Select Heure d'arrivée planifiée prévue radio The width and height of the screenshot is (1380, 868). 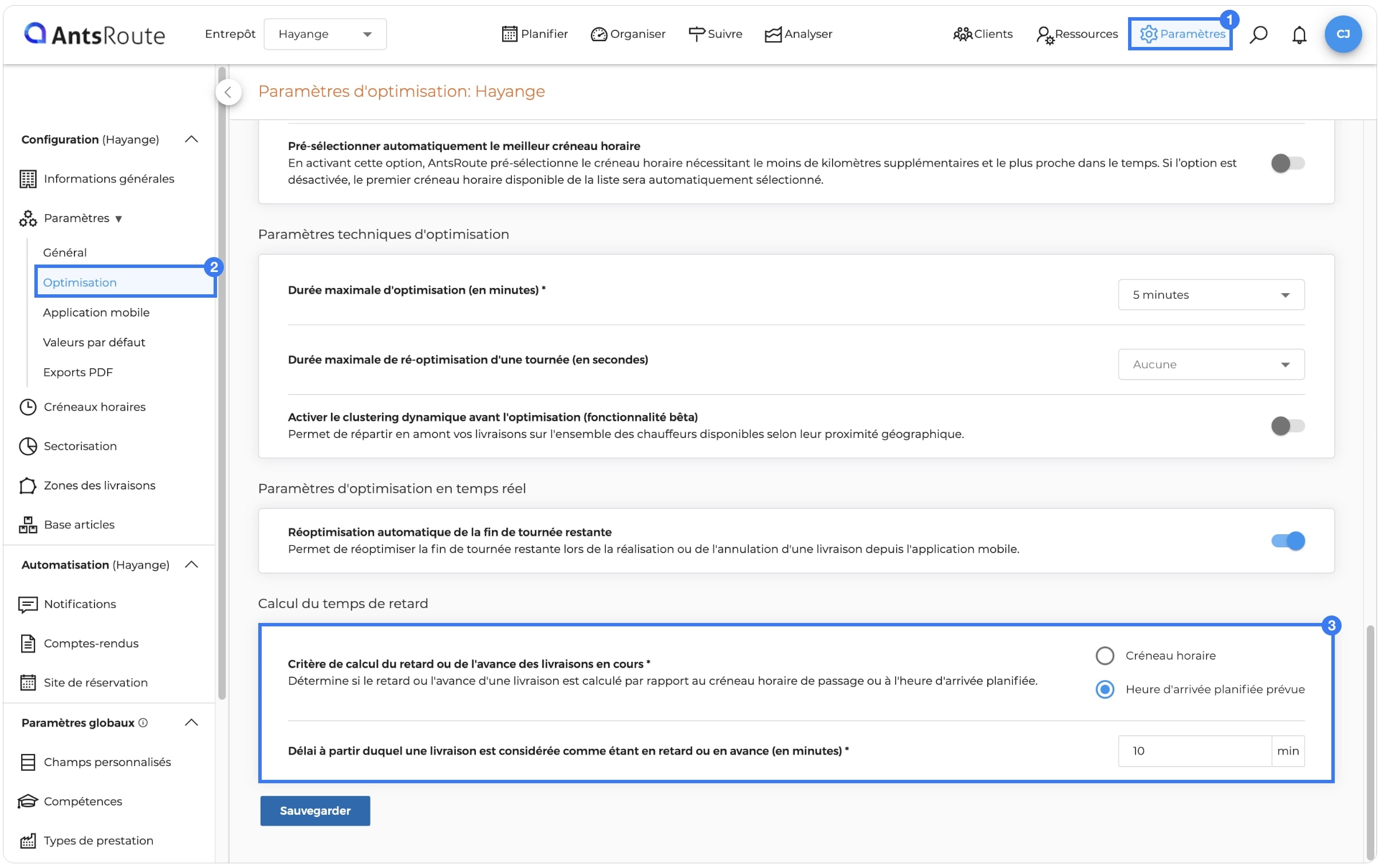coord(1105,689)
